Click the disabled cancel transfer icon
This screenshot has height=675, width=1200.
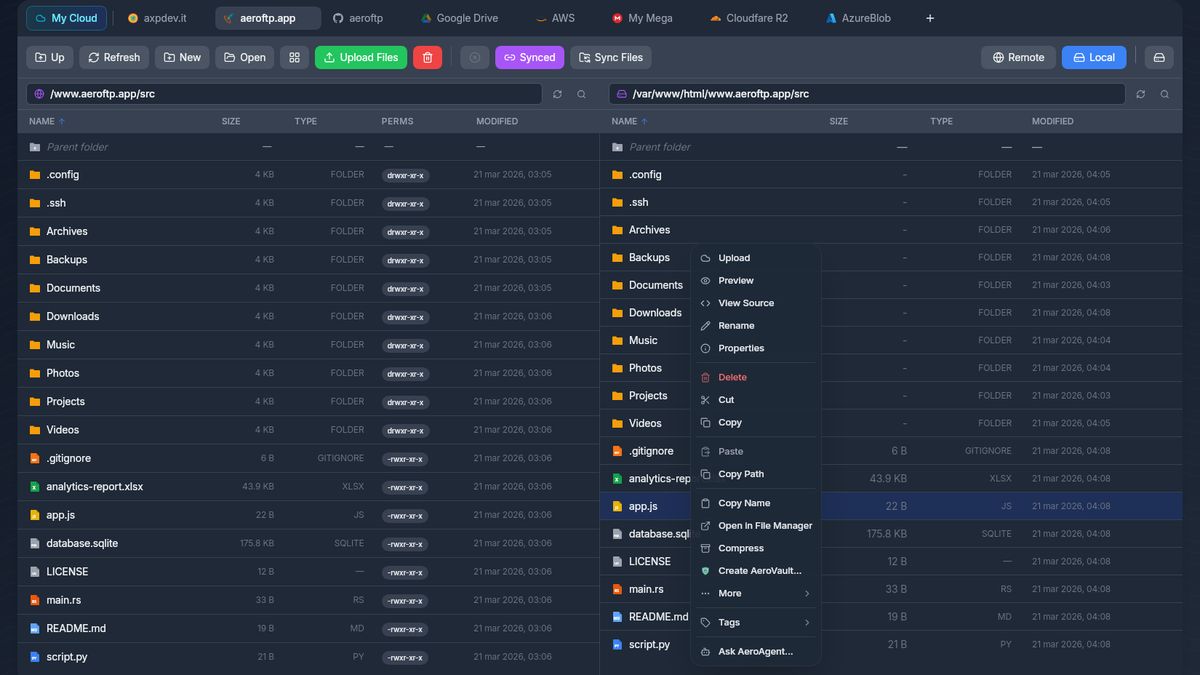475,58
